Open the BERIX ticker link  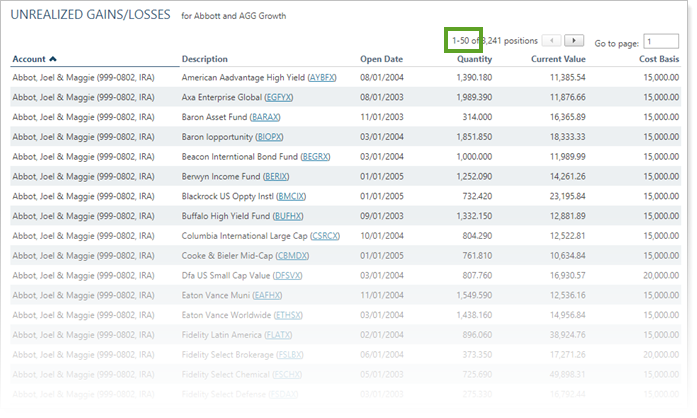(274, 176)
